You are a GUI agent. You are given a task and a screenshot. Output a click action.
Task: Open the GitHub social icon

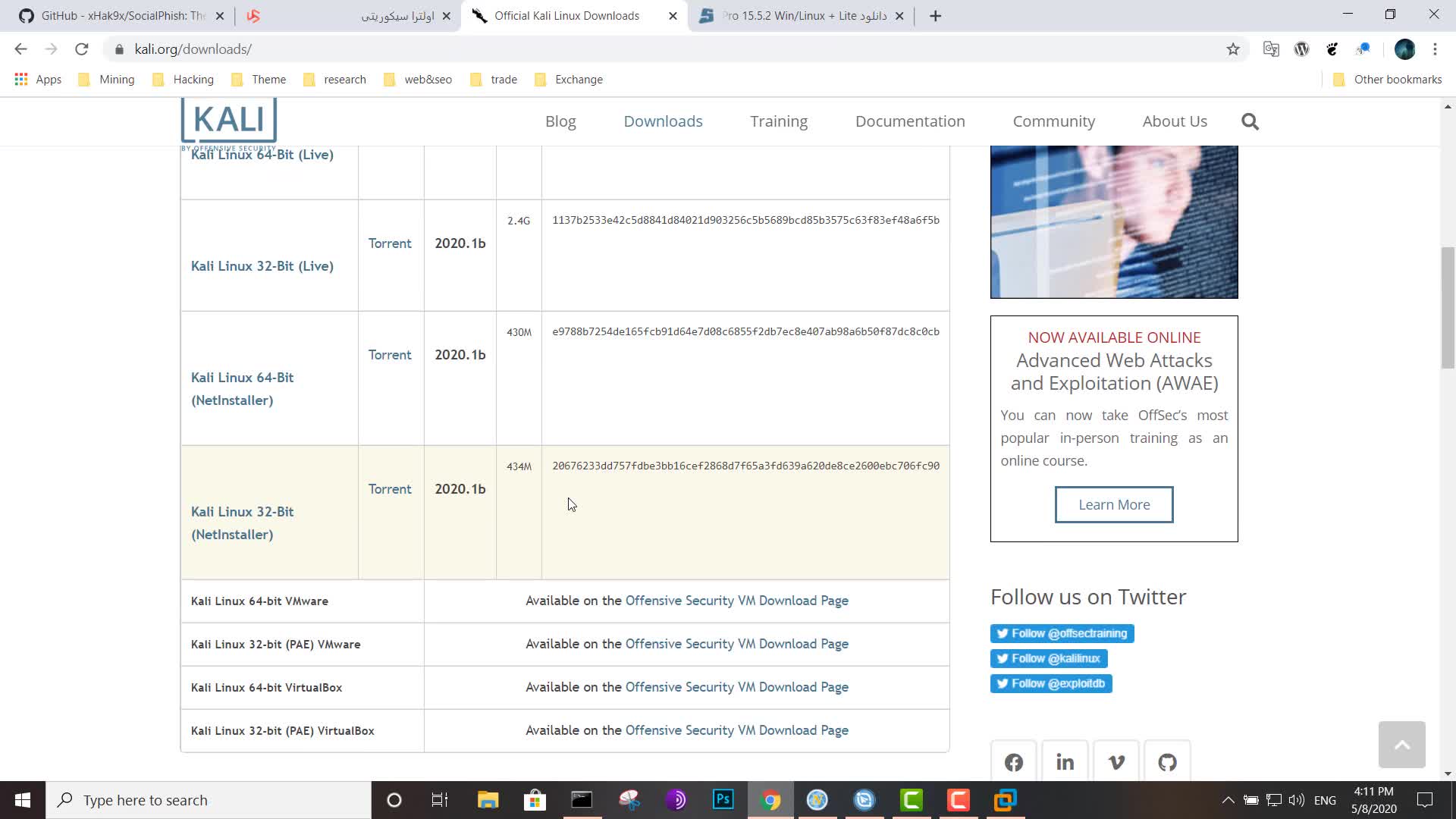pyautogui.click(x=1167, y=761)
